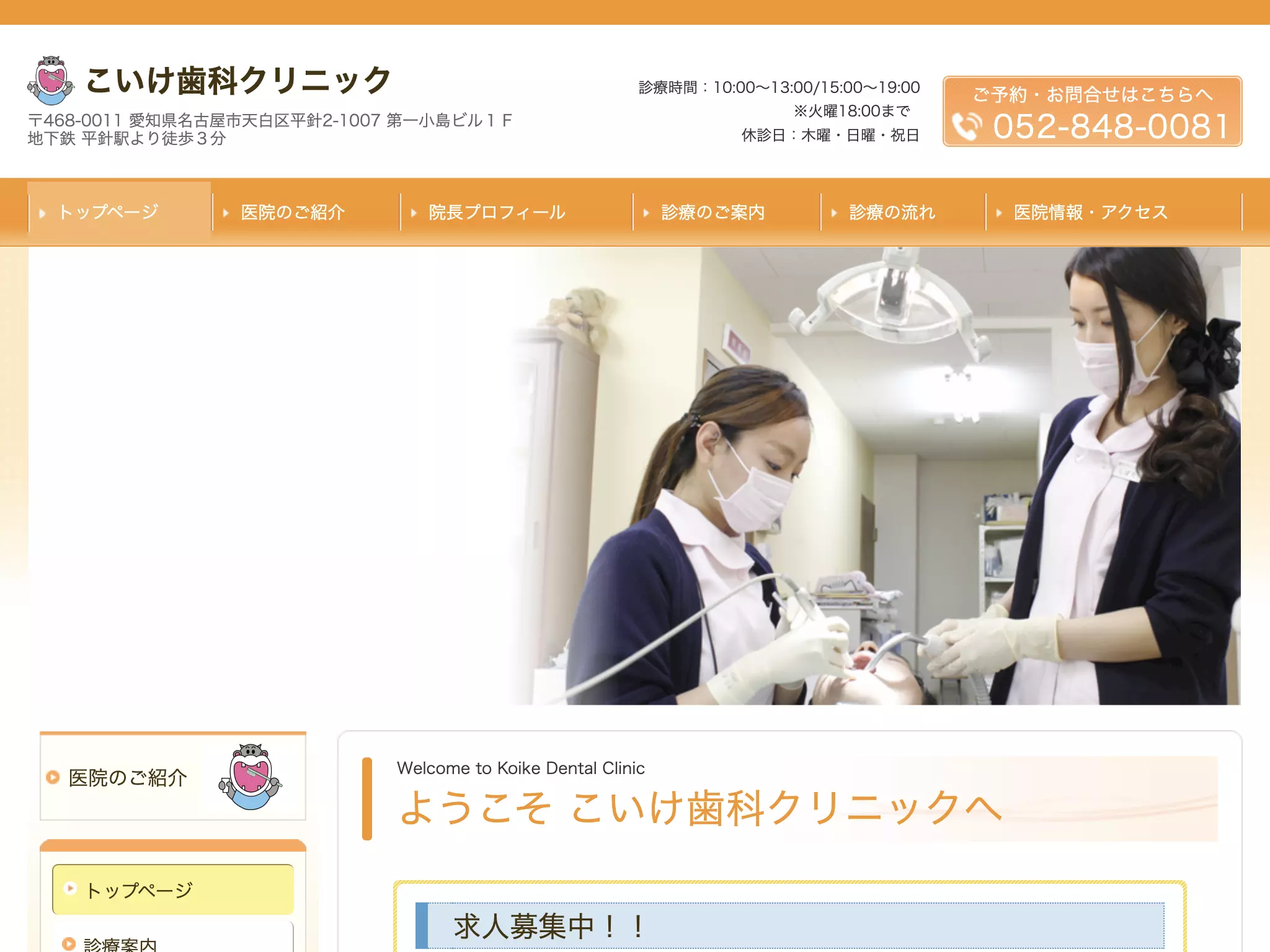Viewport: 1270px width, 952px height.
Task: Click the orange bullet beside 診療案内
Action: tap(69, 944)
